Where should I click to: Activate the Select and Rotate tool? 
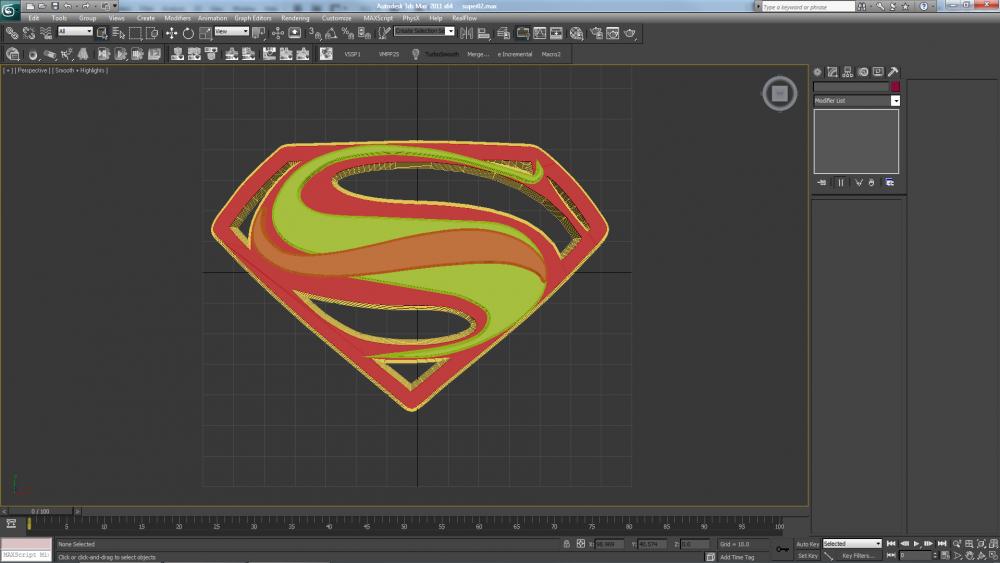tap(188, 33)
